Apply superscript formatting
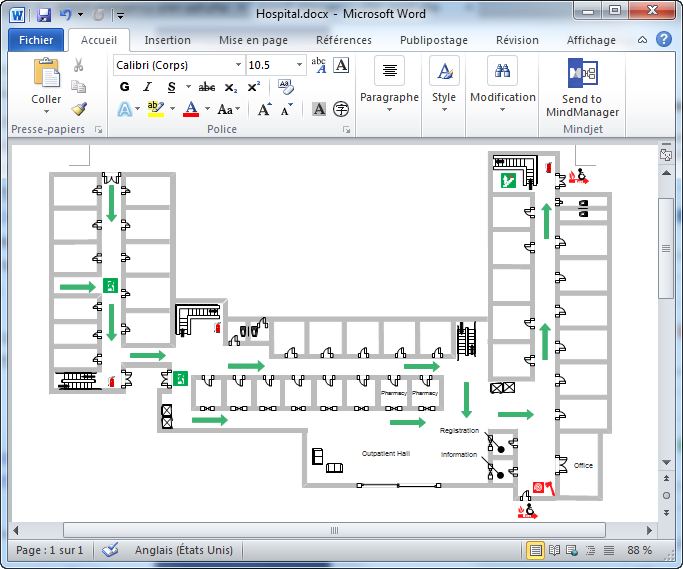The width and height of the screenshot is (683, 569). coord(254,87)
